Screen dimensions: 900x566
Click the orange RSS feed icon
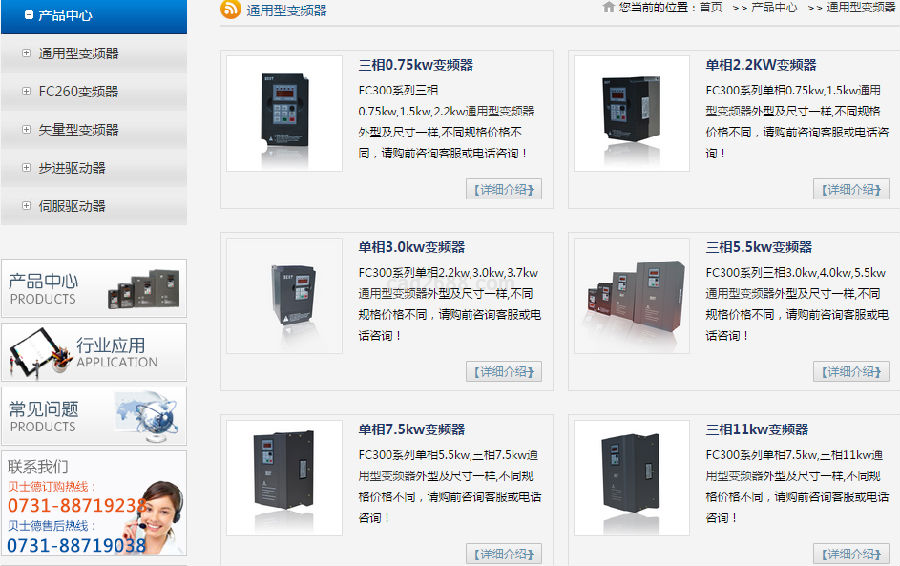pos(230,9)
